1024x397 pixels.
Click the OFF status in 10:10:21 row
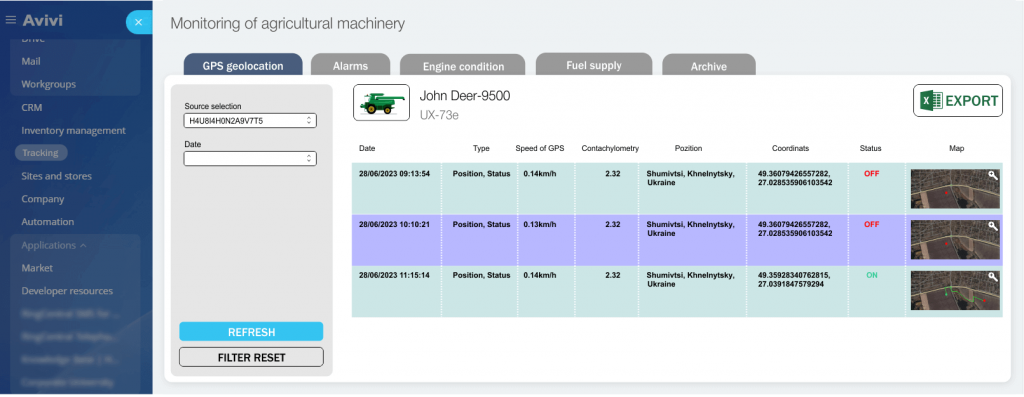872,225
